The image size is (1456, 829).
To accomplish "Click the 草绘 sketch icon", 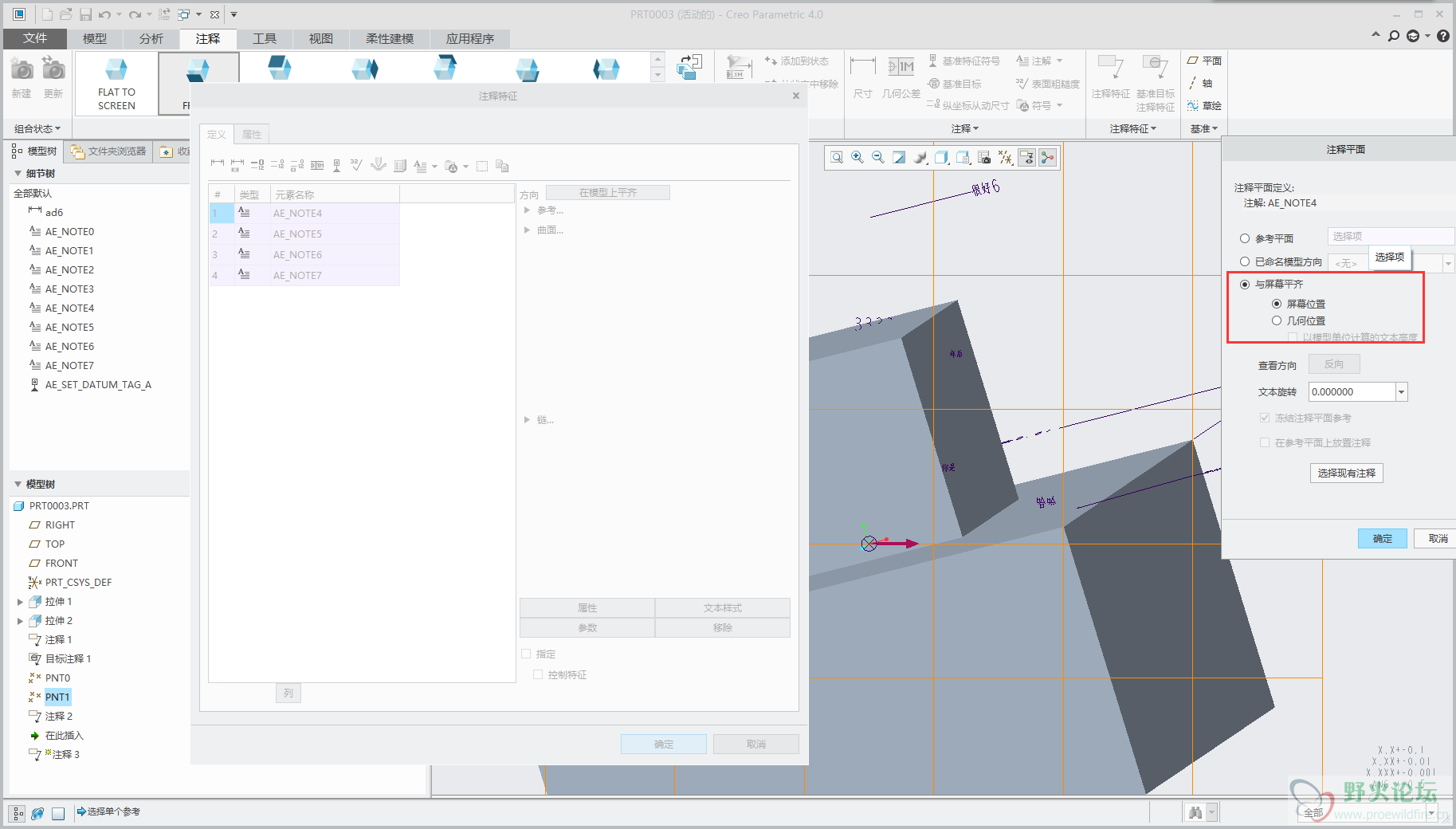I will pos(1193,106).
